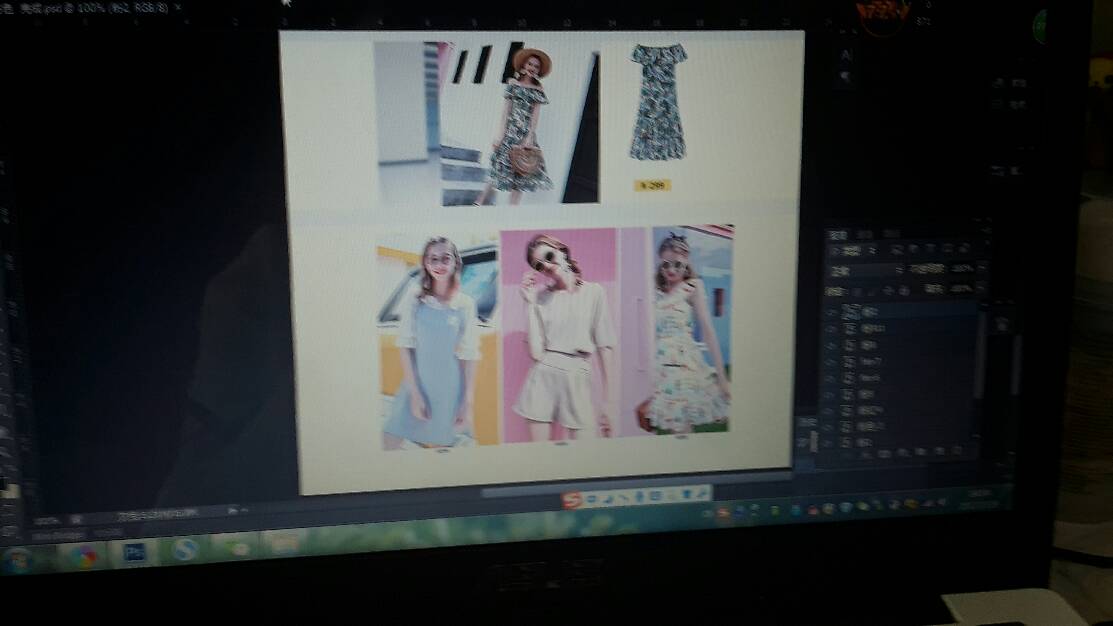This screenshot has width=1113, height=626.
Task: Click the floral dress product image
Action: point(658,101)
